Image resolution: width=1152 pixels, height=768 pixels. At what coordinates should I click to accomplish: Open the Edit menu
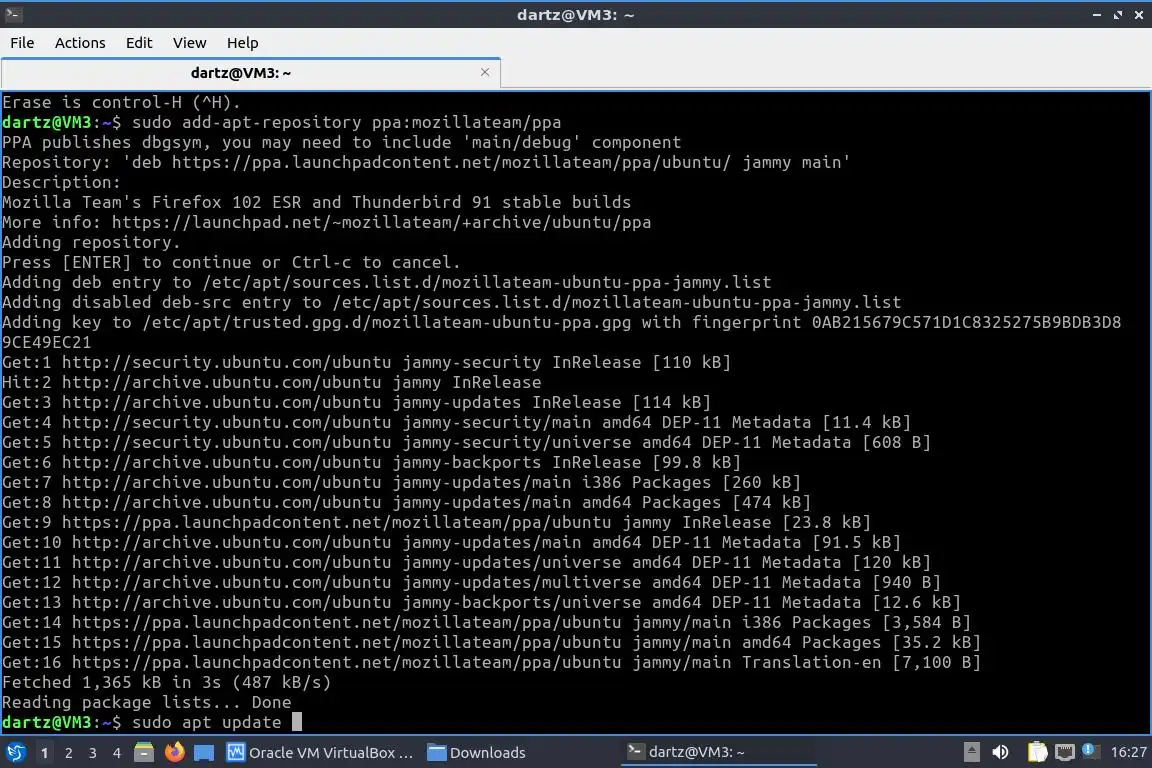(x=139, y=43)
